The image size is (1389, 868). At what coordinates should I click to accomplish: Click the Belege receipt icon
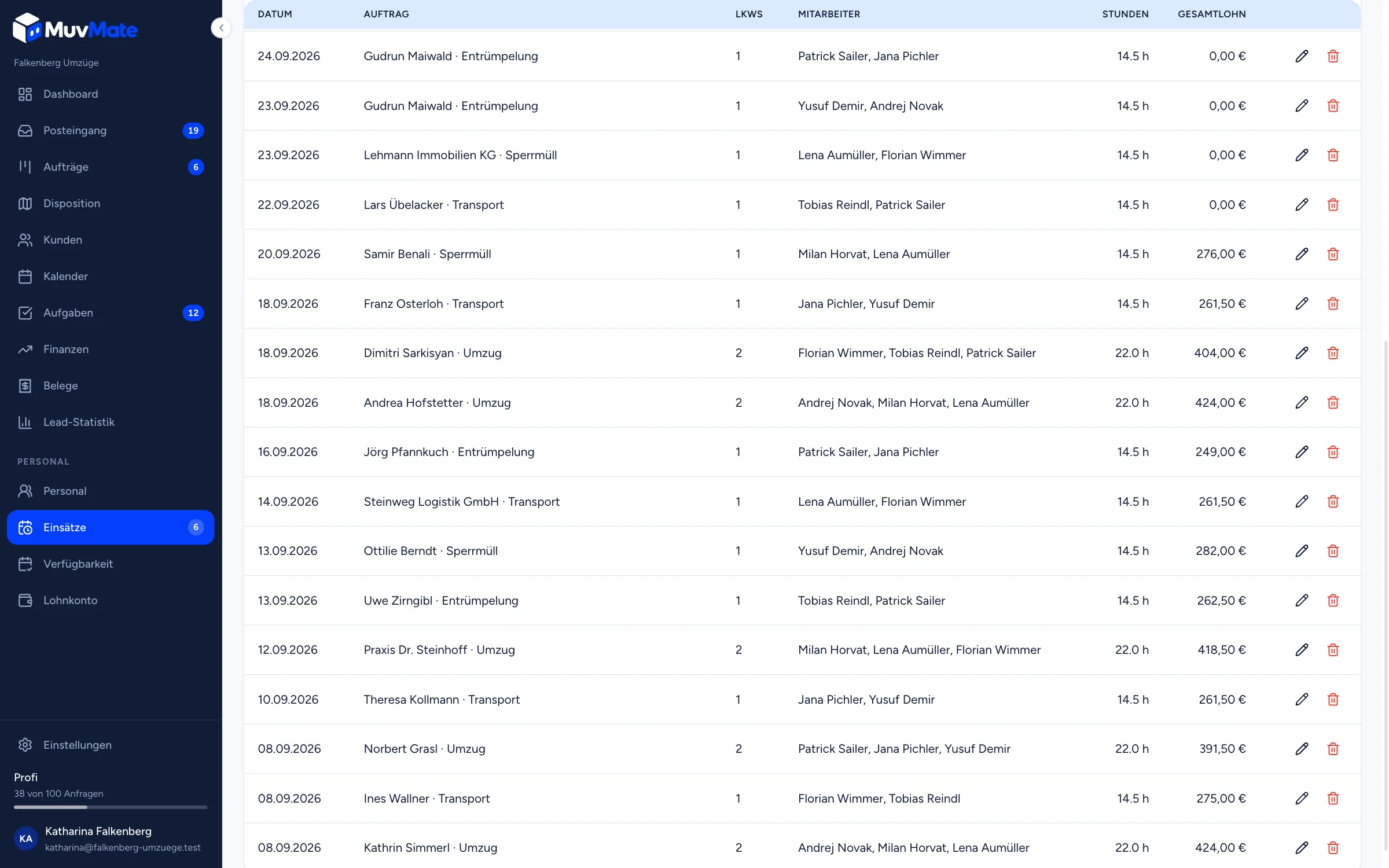coord(25,385)
